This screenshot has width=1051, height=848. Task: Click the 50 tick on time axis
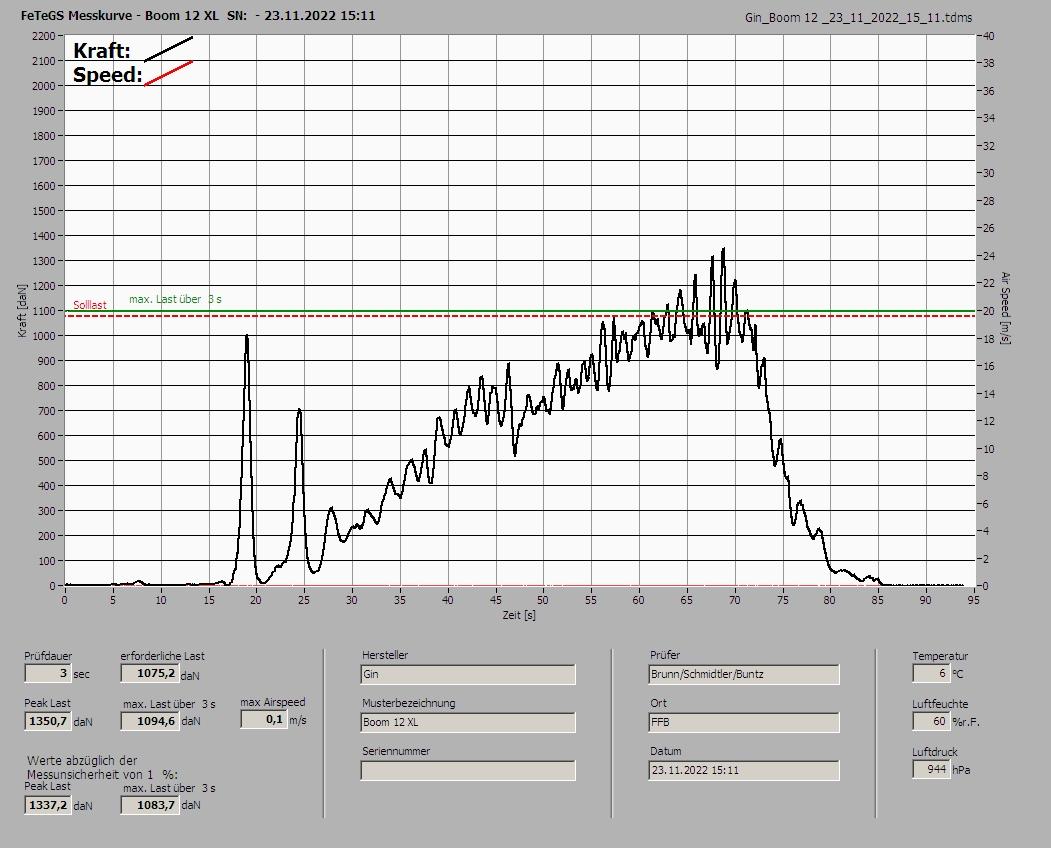[x=543, y=600]
